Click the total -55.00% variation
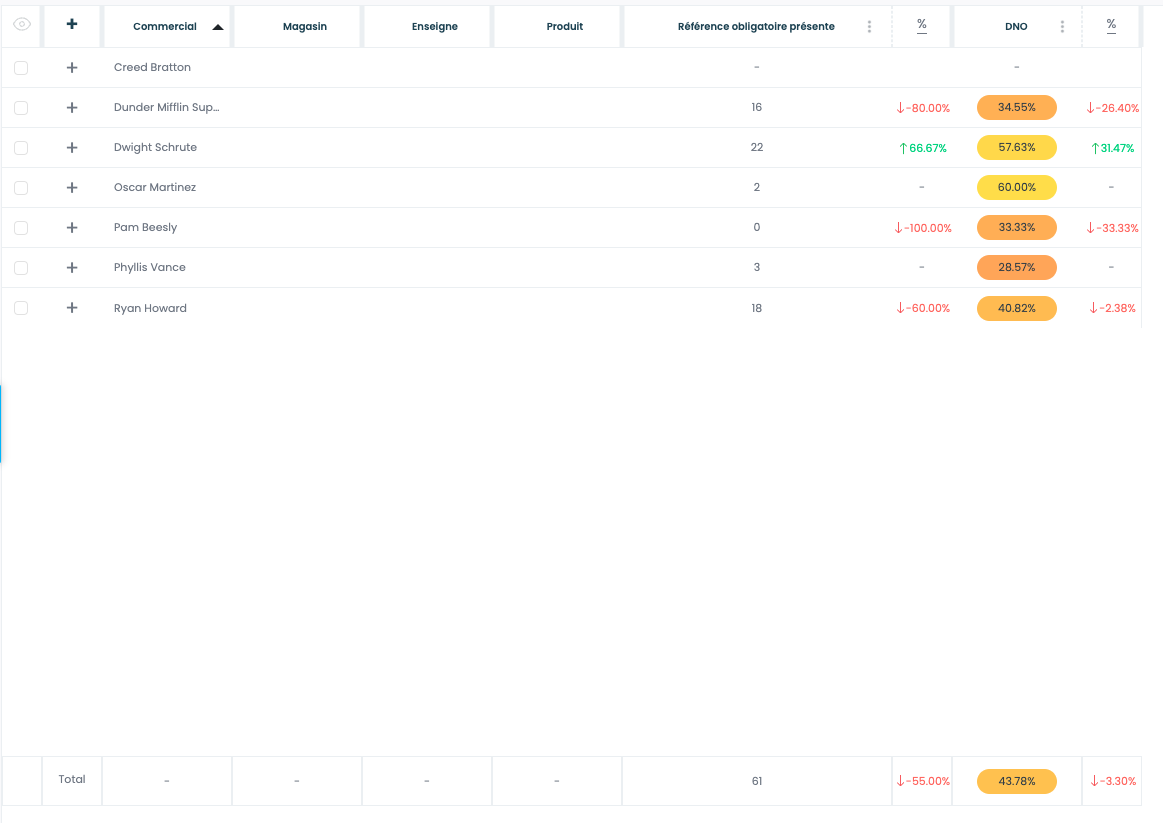Screen dimensions: 1163x823 coord(923,781)
